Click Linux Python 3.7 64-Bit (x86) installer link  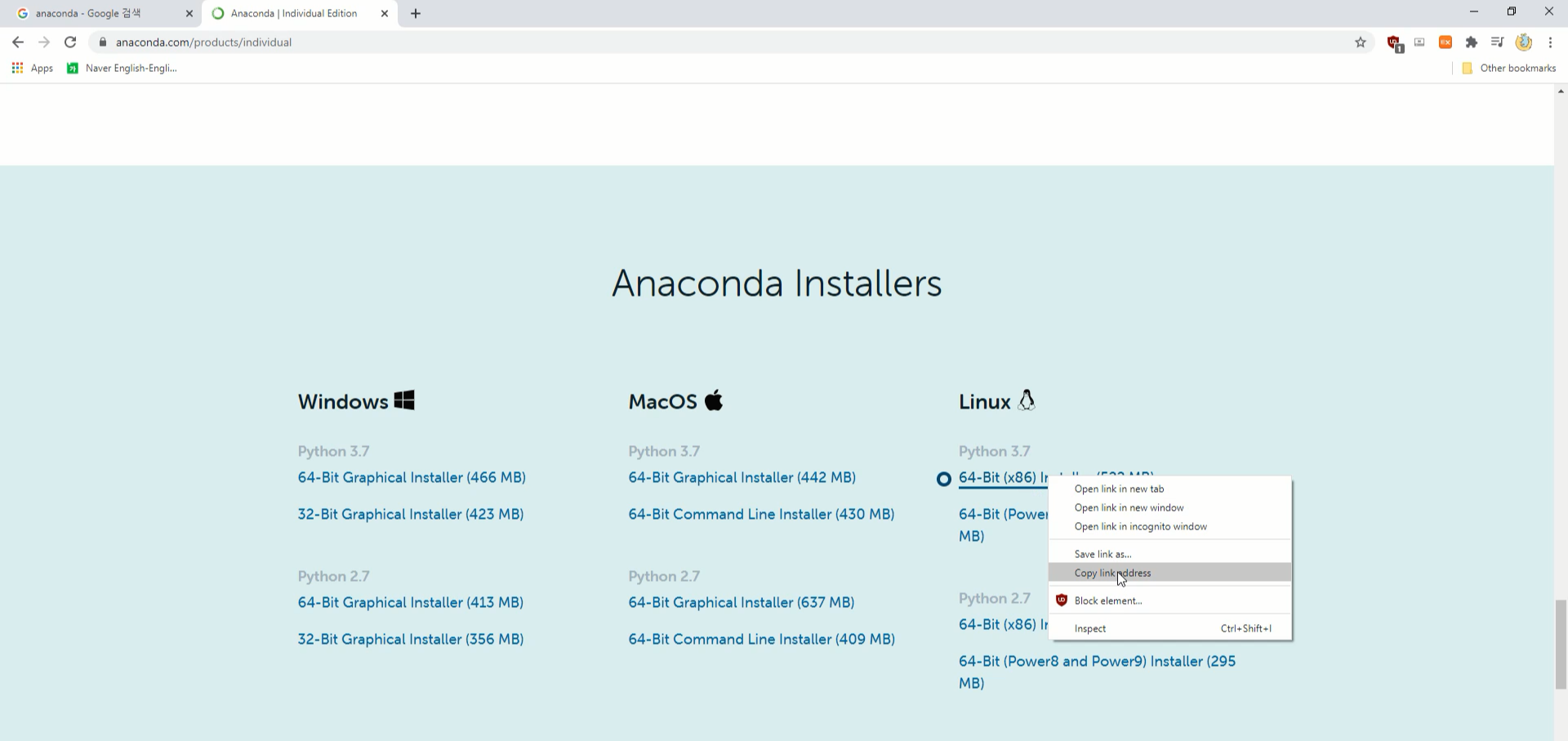(1003, 477)
